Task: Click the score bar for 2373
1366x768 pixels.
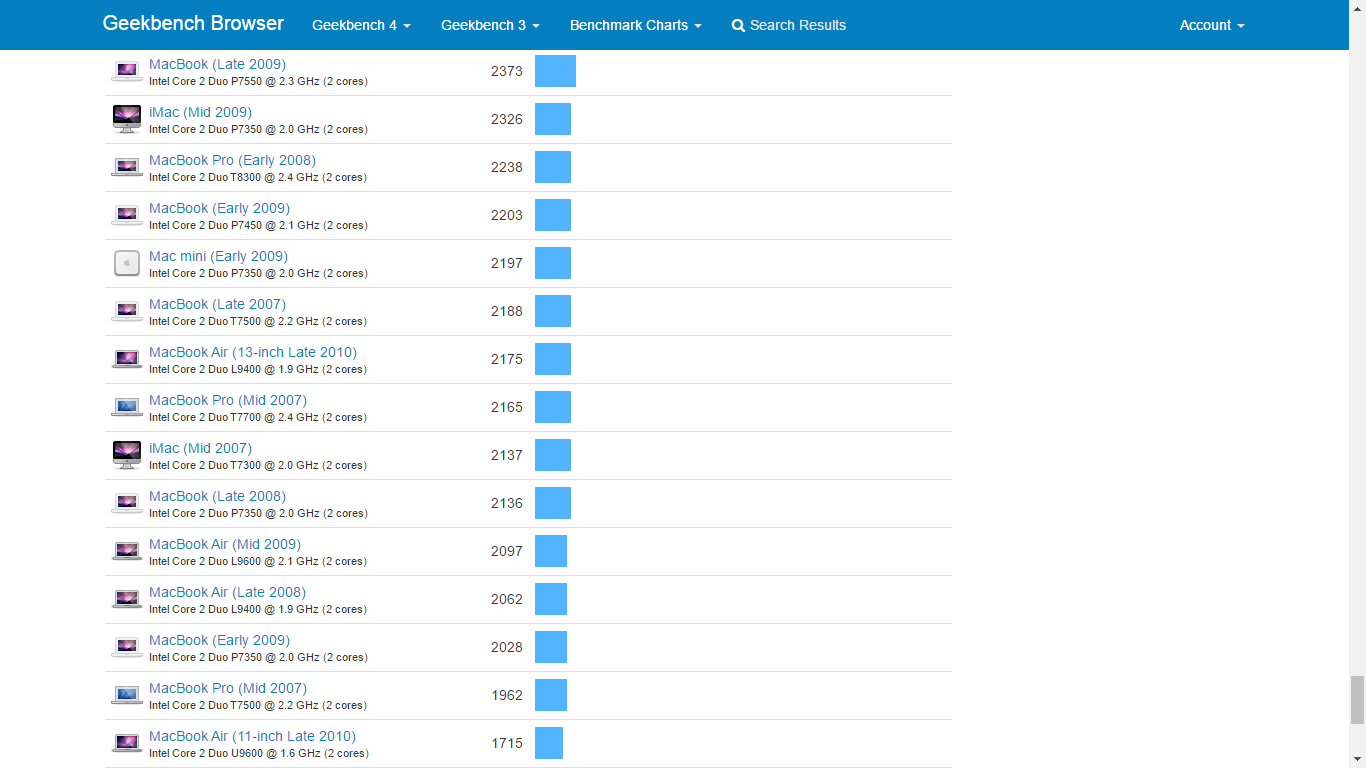Action: pos(555,71)
